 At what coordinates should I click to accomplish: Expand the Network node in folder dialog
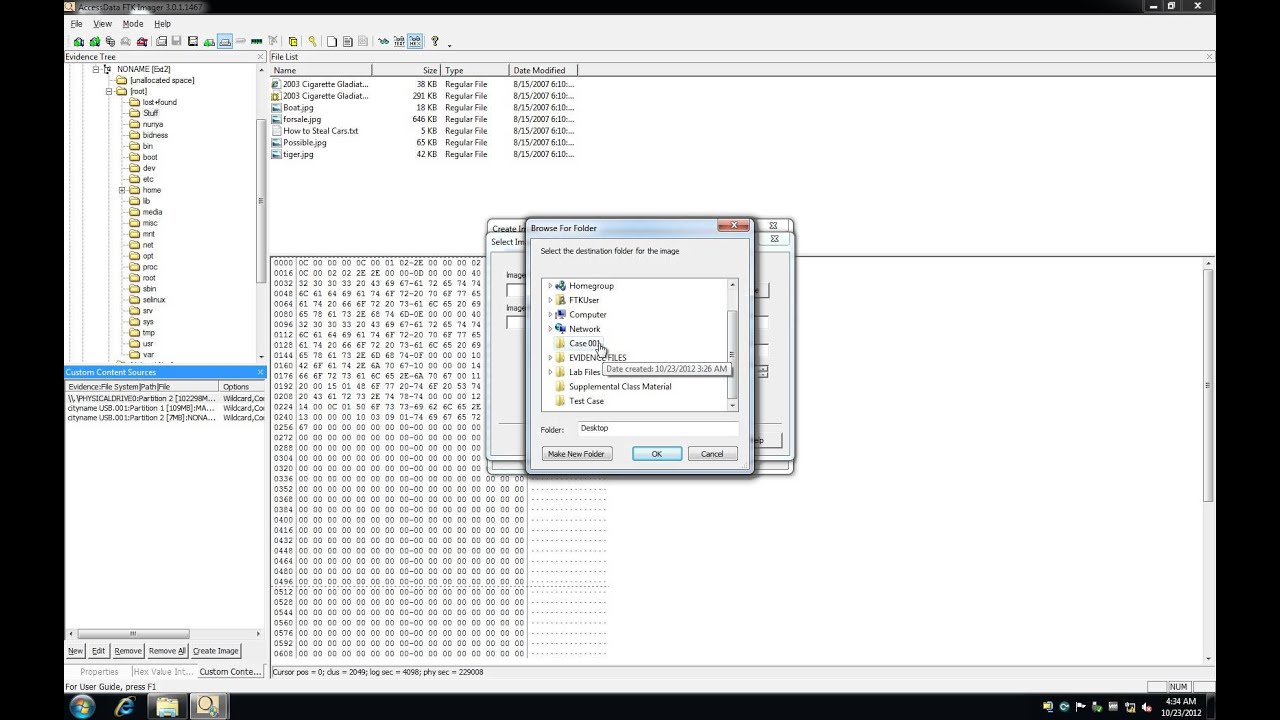[550, 329]
